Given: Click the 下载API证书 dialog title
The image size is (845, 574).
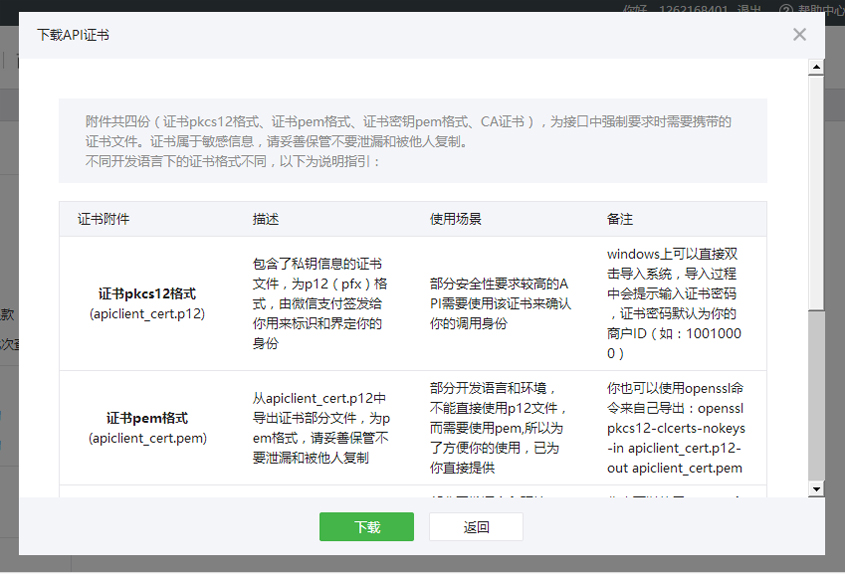Looking at the screenshot, I should (x=73, y=35).
